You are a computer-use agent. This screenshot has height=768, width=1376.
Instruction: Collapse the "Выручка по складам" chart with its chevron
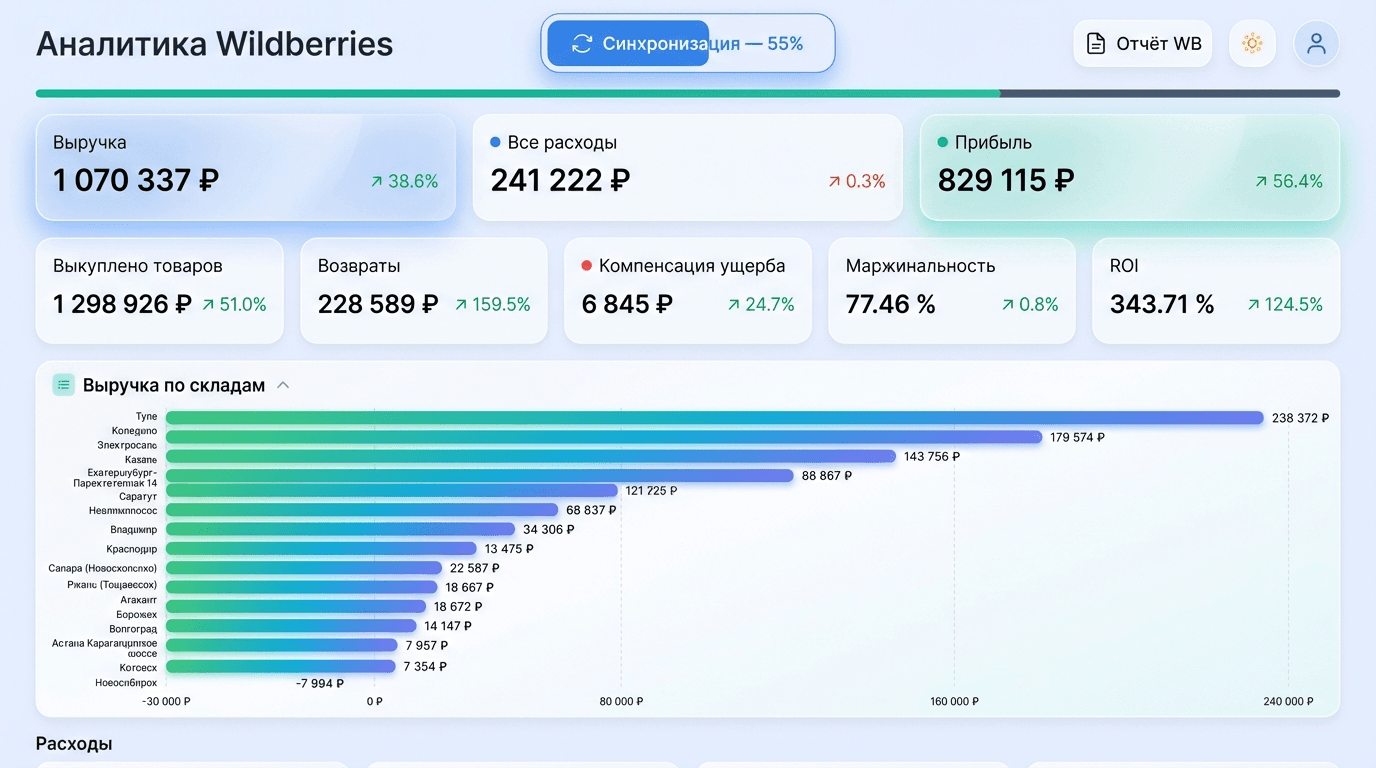pos(283,383)
